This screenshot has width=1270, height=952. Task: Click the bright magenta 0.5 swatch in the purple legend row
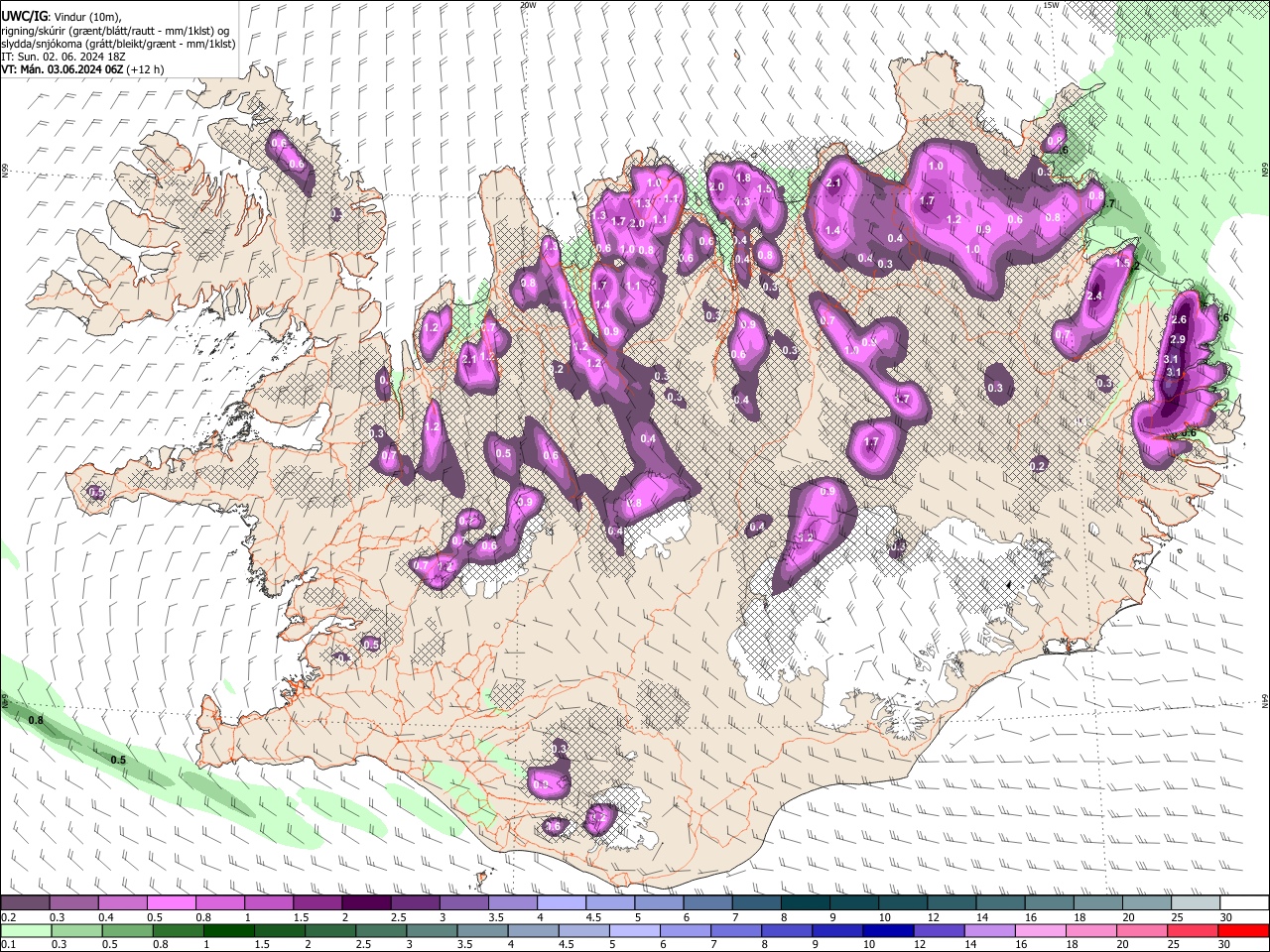pos(172,903)
